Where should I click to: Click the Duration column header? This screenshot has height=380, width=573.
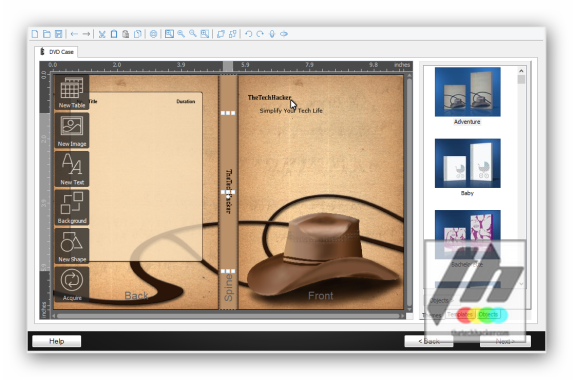186,101
